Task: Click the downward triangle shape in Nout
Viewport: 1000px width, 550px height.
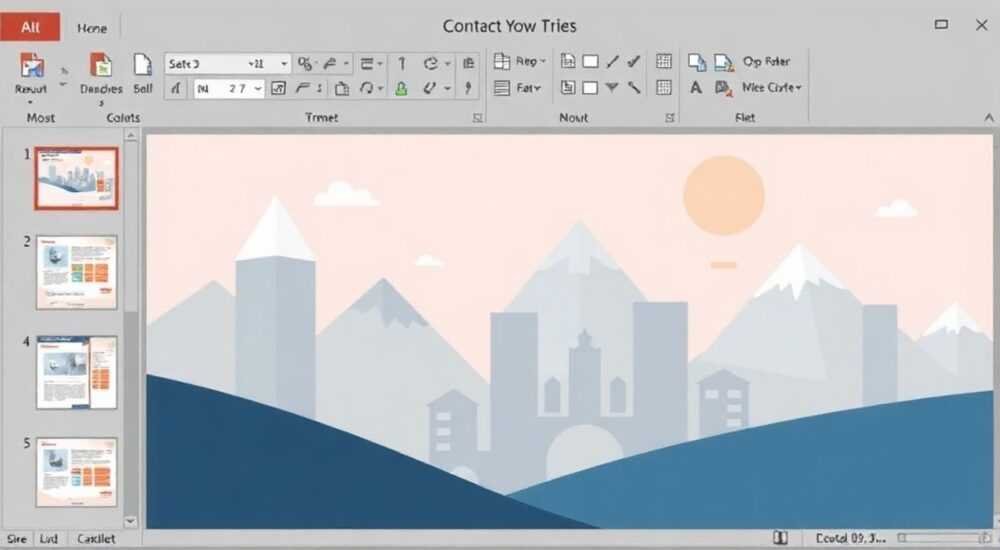Action: [612, 88]
